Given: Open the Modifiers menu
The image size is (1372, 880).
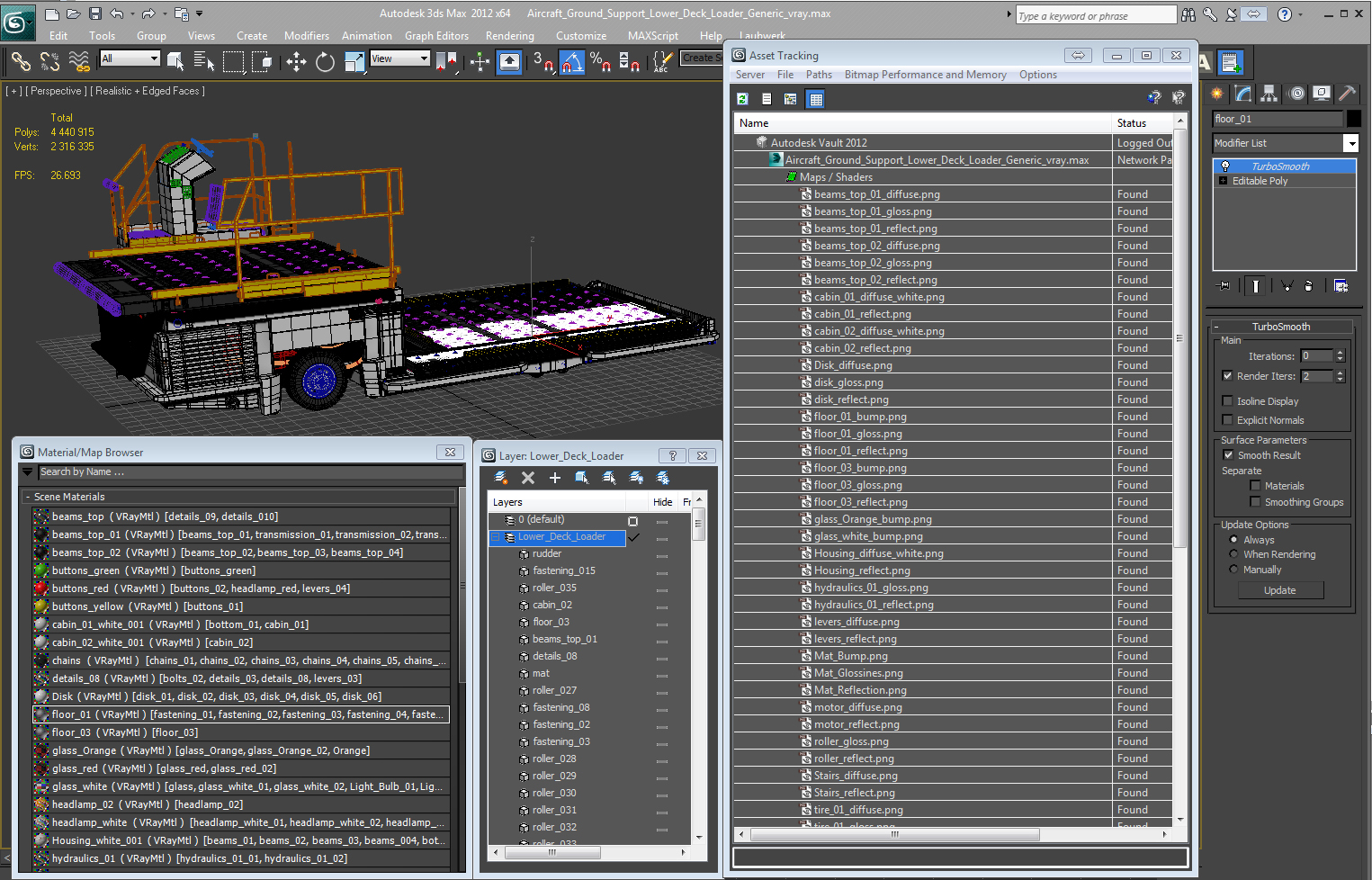Looking at the screenshot, I should coord(307,36).
